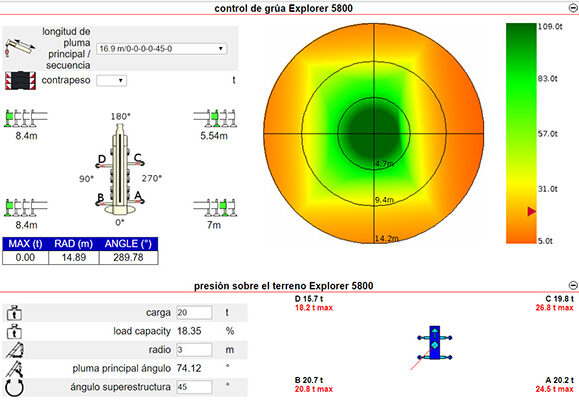Click the 20.8 t max limit for B
This screenshot has width=579, height=405.
coord(314,389)
